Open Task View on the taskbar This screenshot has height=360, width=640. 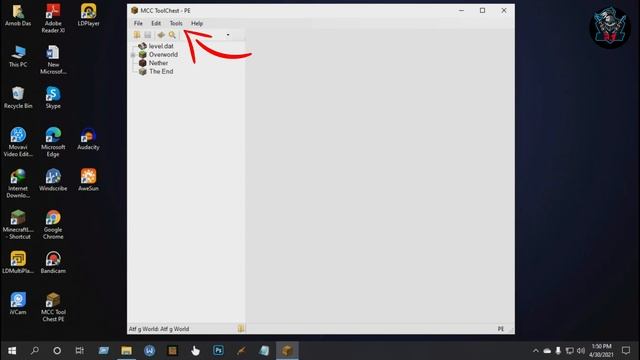point(80,351)
